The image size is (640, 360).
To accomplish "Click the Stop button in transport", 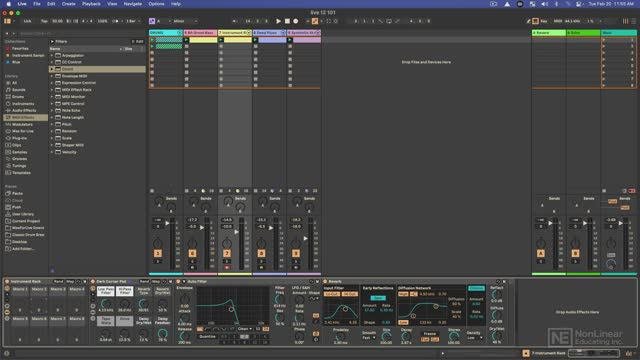I will (x=287, y=21).
